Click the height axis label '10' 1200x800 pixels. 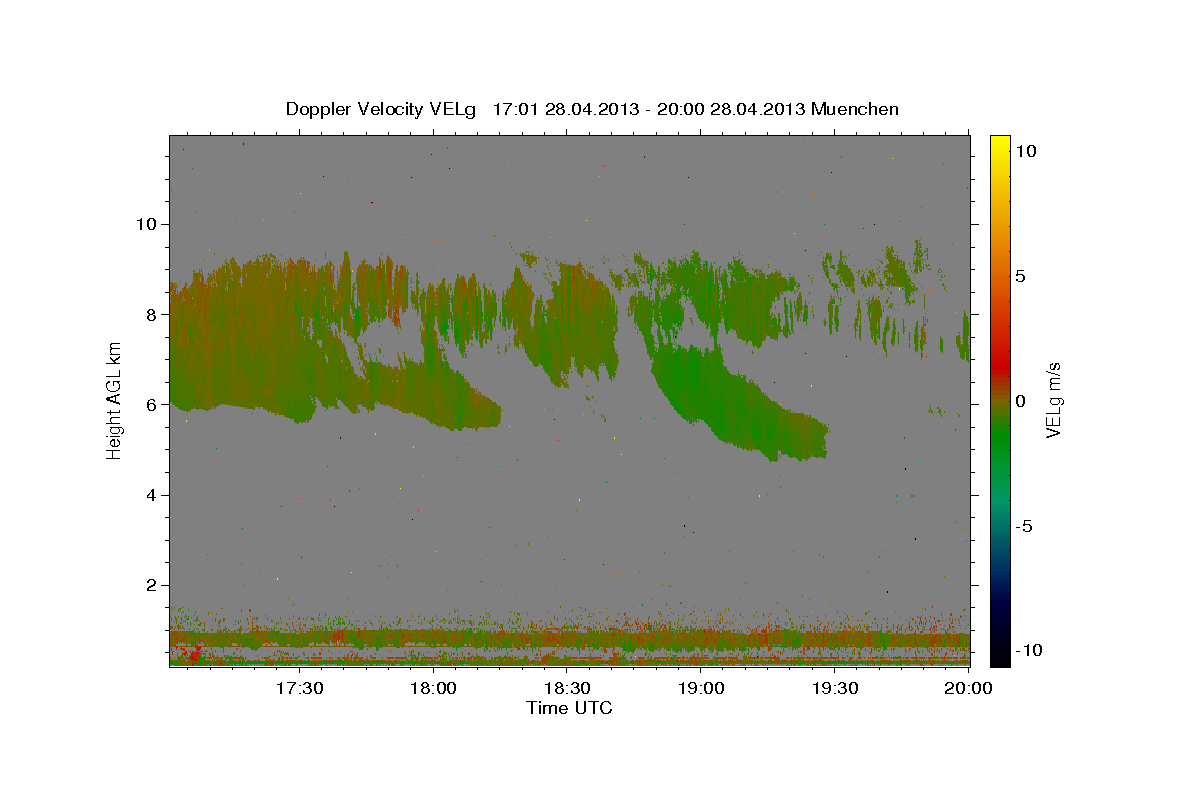(145, 224)
